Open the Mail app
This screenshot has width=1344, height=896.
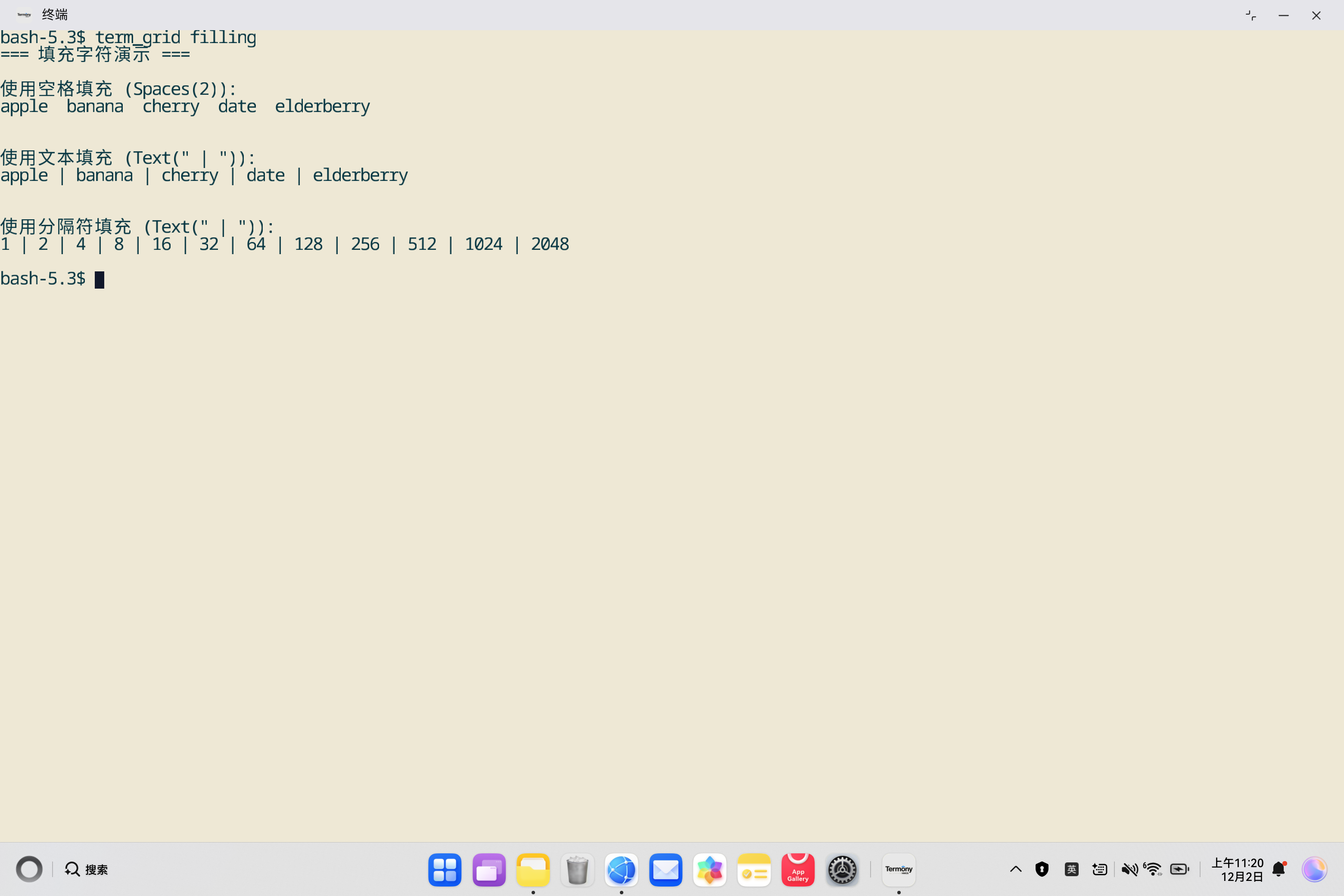tap(665, 870)
